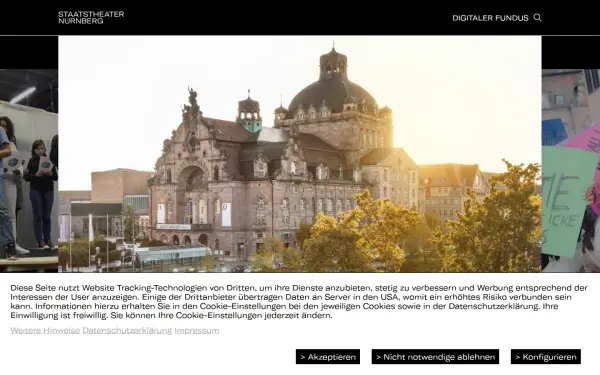Click the Staatstheater Nürnberg logo
This screenshot has height=375, width=600.
coord(91,18)
